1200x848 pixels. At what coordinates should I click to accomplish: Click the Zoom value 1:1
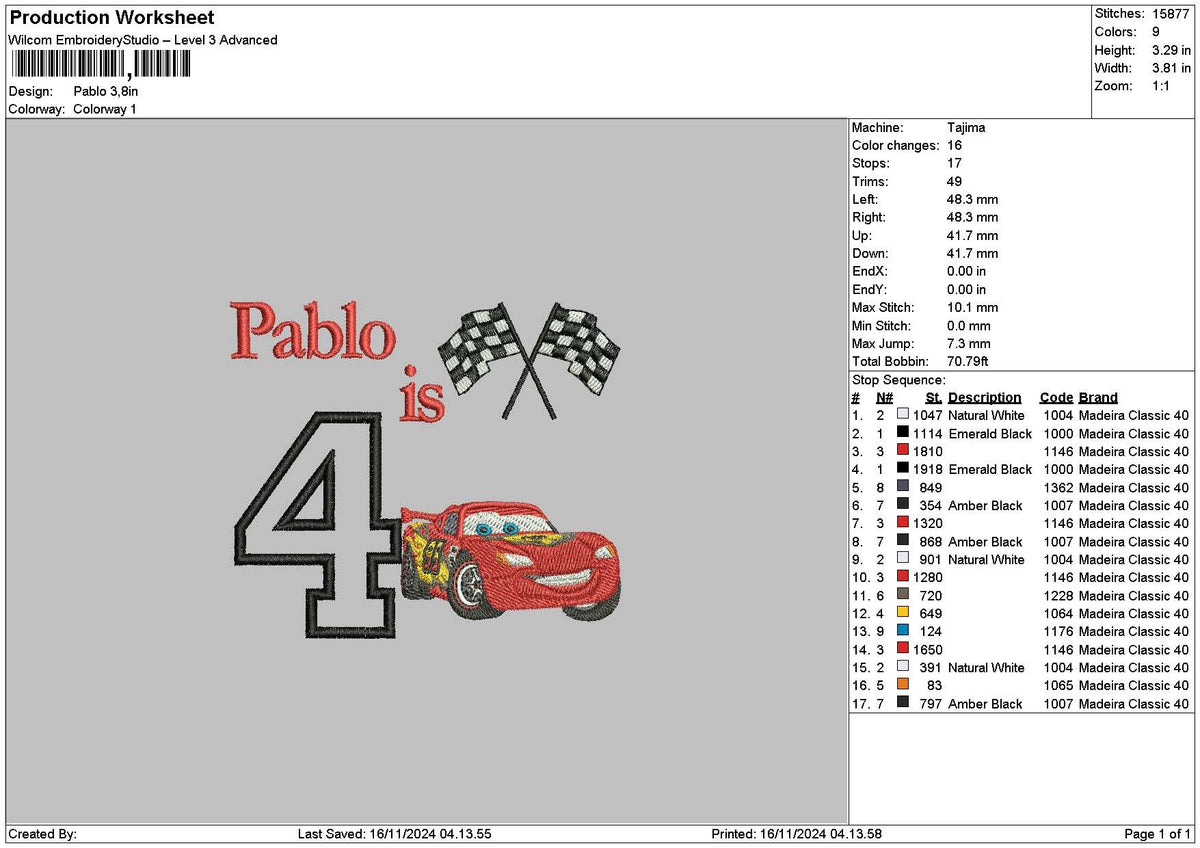pyautogui.click(x=1162, y=86)
